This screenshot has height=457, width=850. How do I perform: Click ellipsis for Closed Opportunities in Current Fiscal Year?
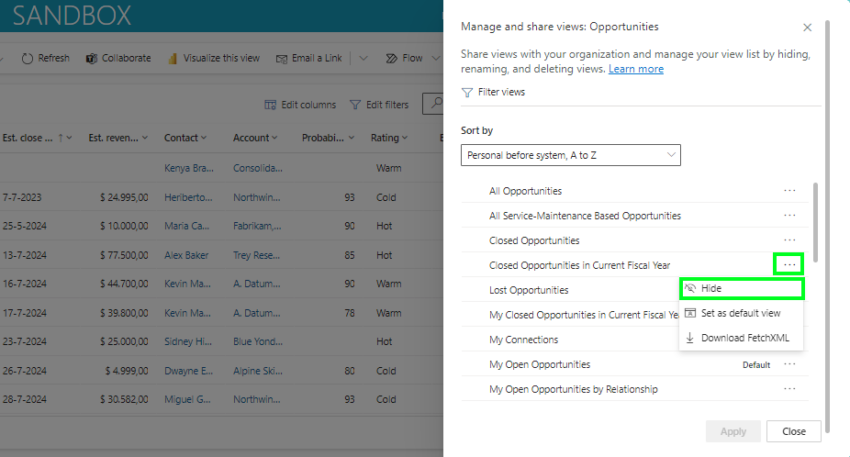coord(789,265)
